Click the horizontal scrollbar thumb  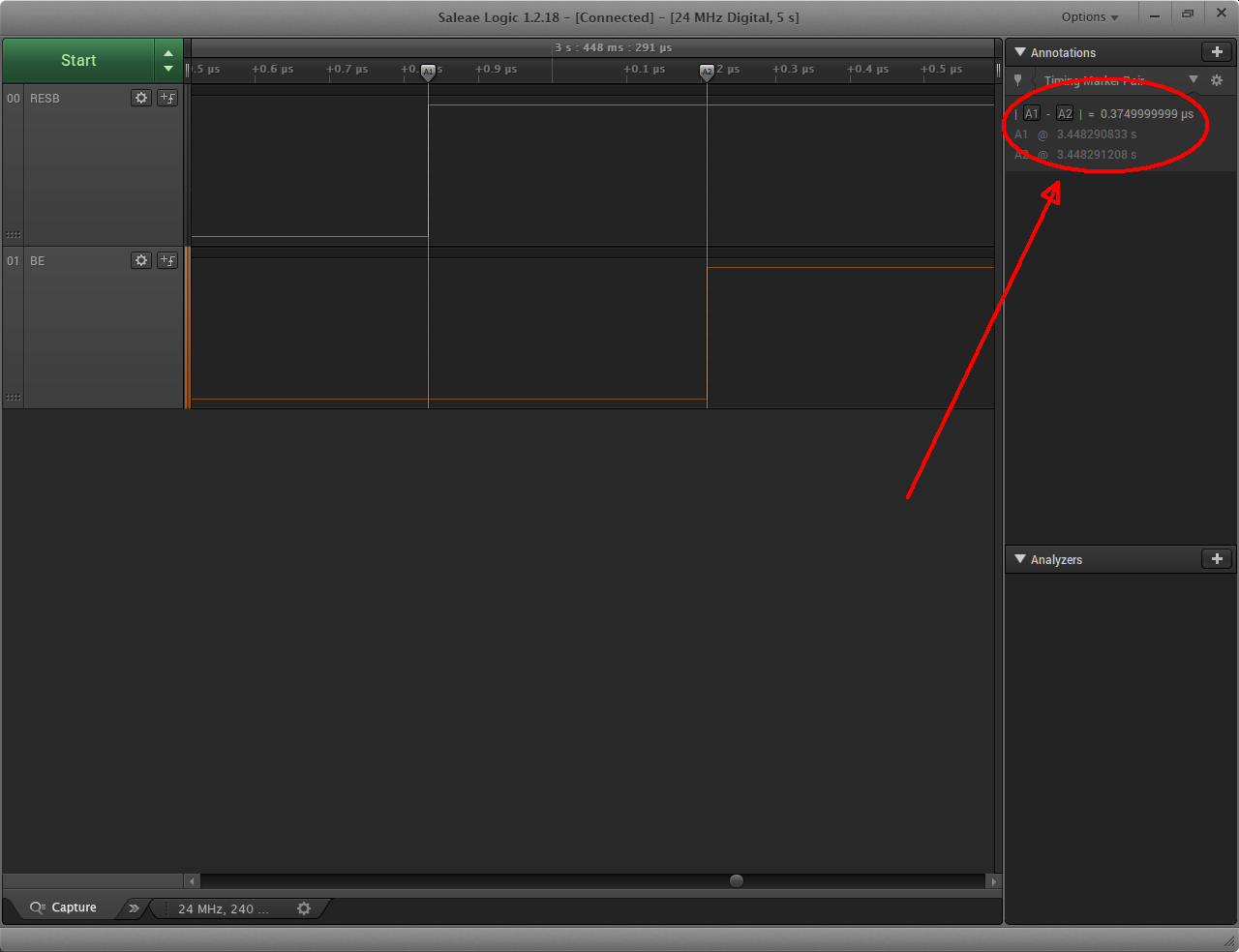coord(737,880)
